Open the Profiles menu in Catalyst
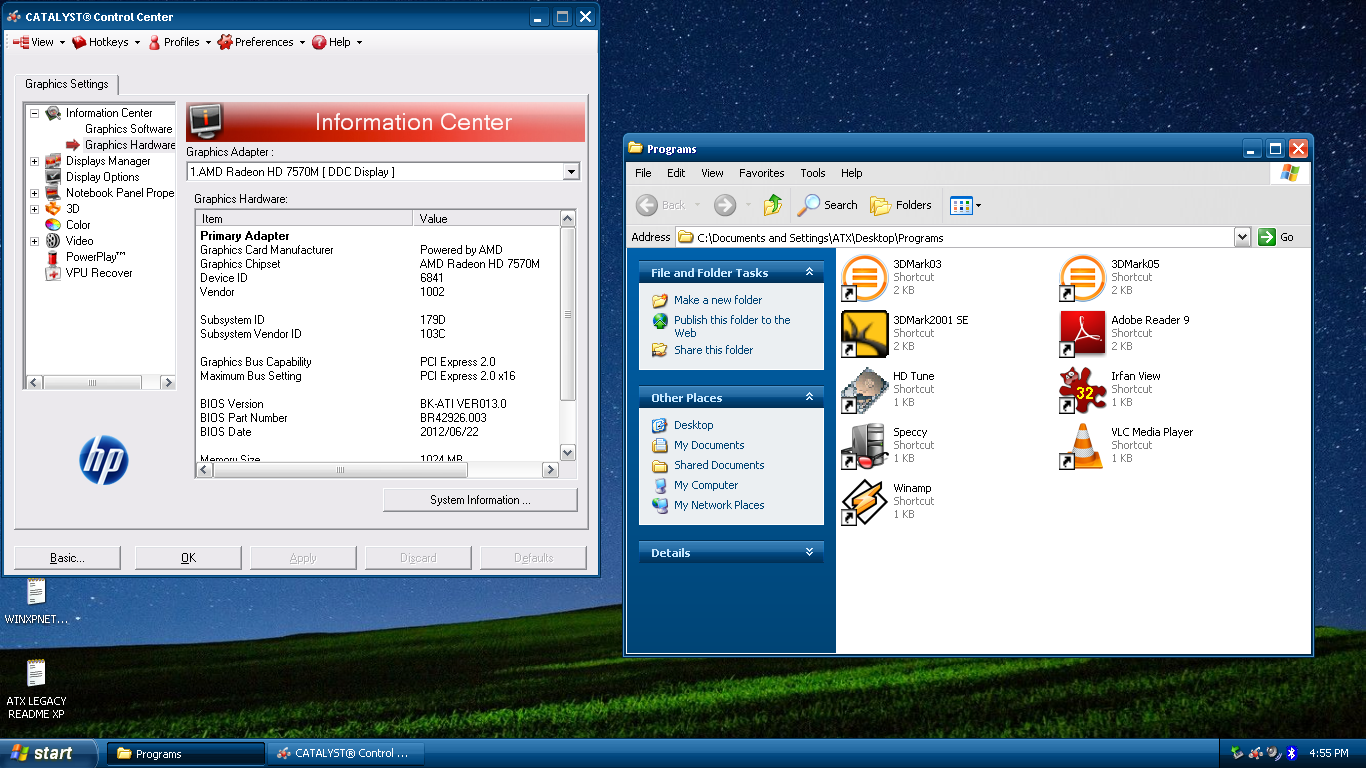1366x768 pixels. (x=180, y=42)
